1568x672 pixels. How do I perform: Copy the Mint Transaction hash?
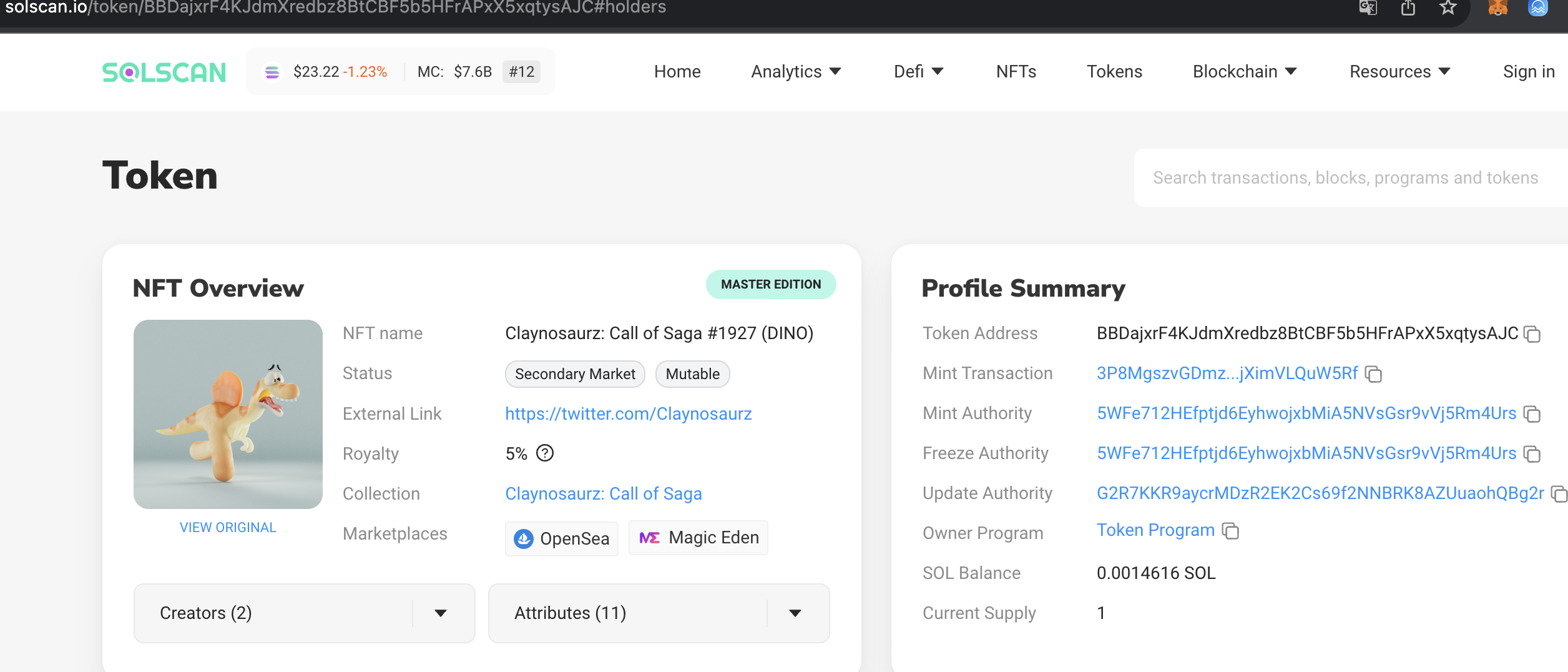click(1373, 374)
